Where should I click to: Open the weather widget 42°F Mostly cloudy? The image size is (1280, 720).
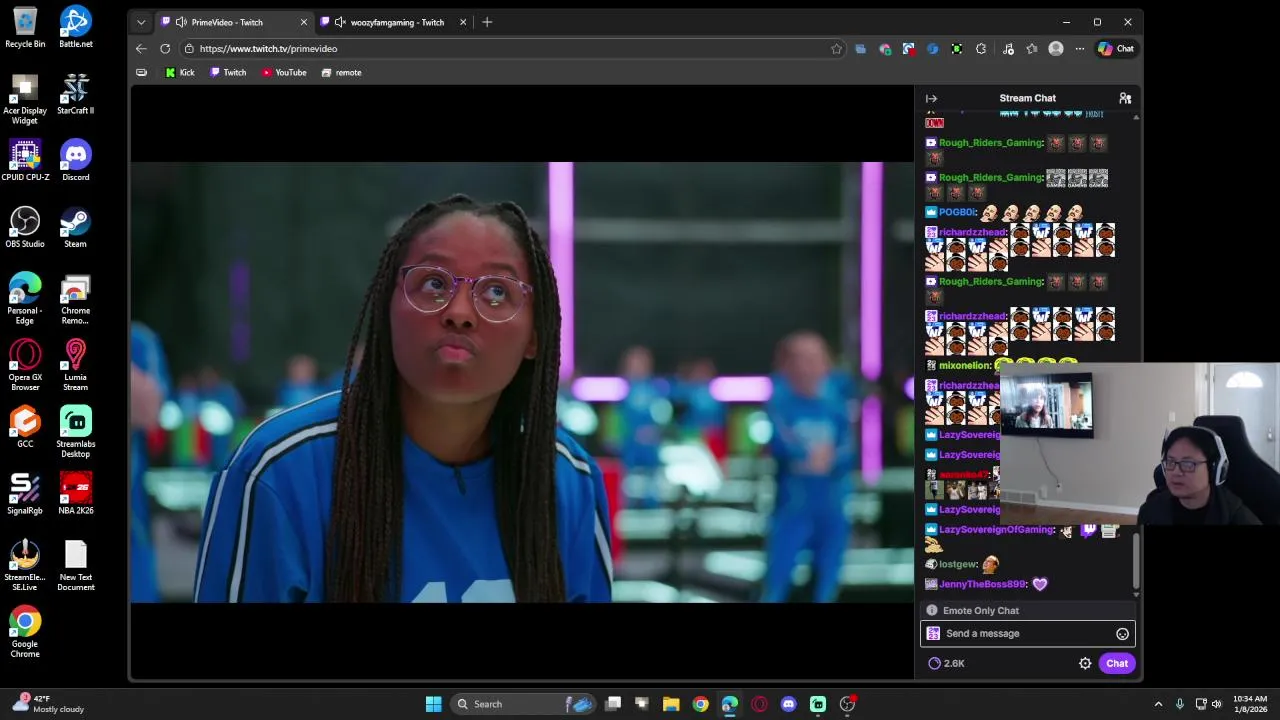coord(47,704)
